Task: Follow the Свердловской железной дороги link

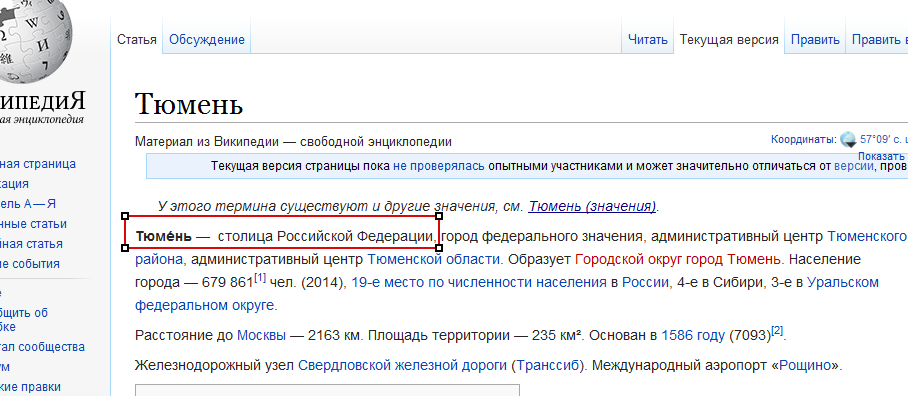Action: (x=402, y=365)
